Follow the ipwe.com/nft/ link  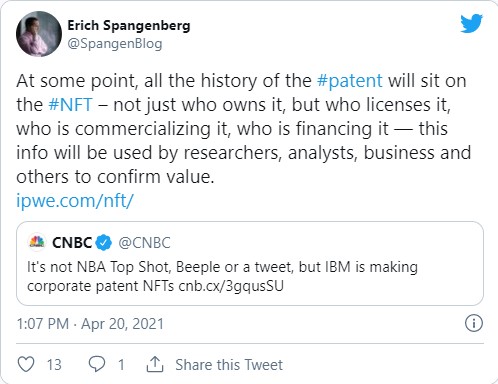75,201
